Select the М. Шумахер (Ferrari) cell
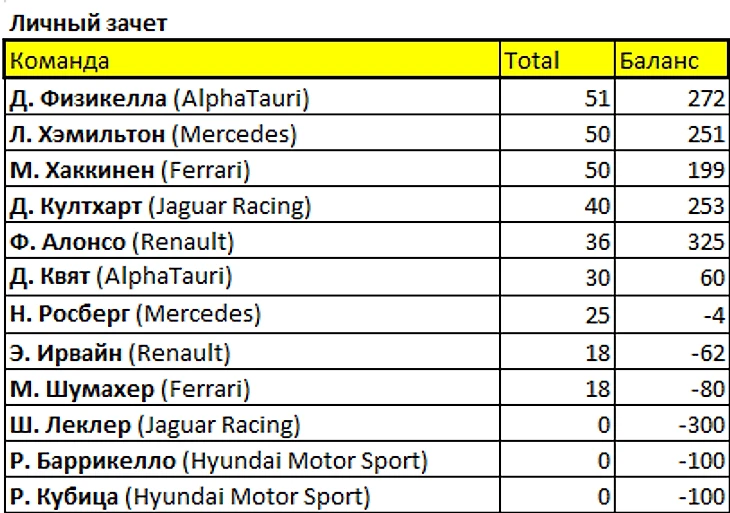 252,387
